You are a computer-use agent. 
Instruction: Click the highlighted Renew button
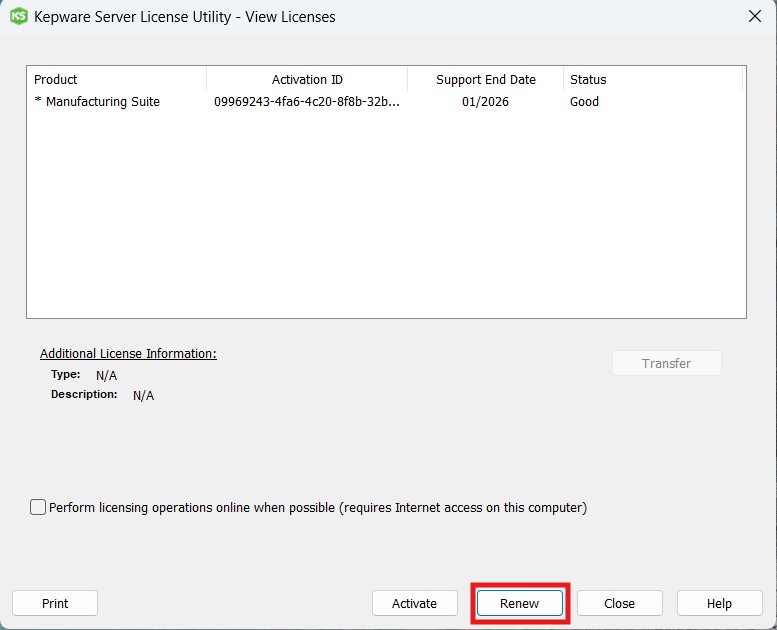(x=519, y=603)
